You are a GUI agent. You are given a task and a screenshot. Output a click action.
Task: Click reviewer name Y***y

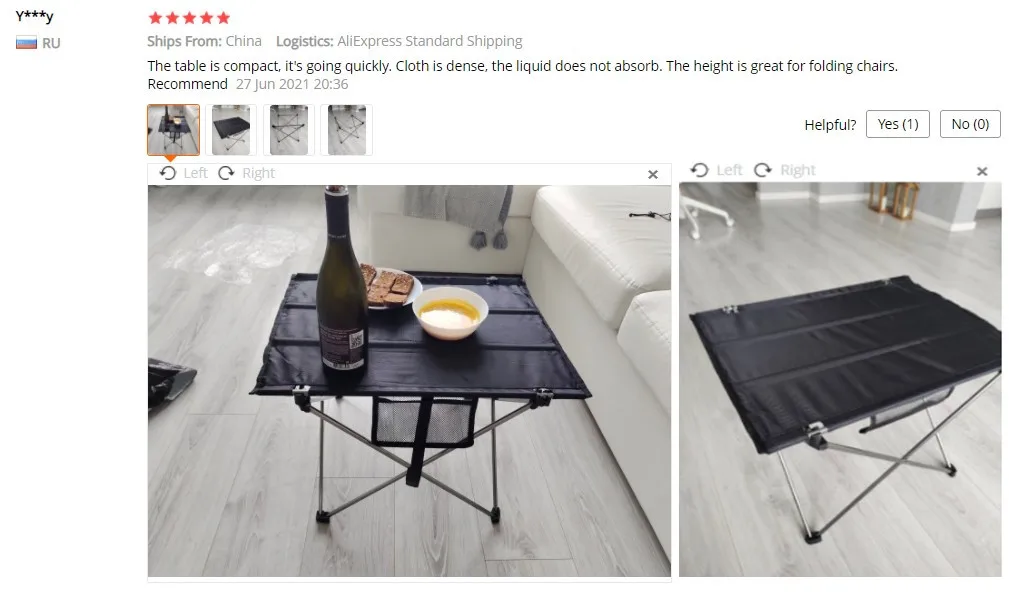(35, 16)
